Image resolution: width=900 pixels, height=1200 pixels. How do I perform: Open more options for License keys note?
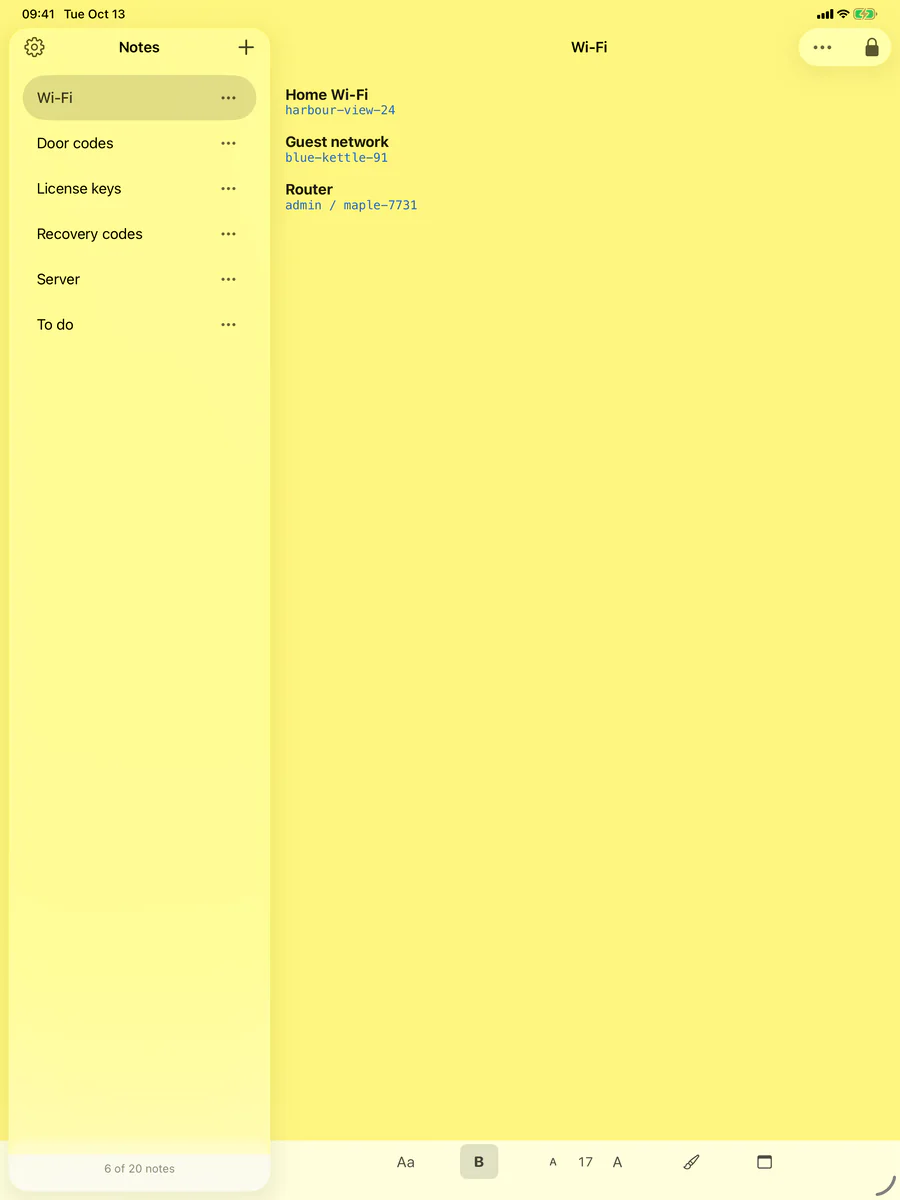click(x=228, y=188)
